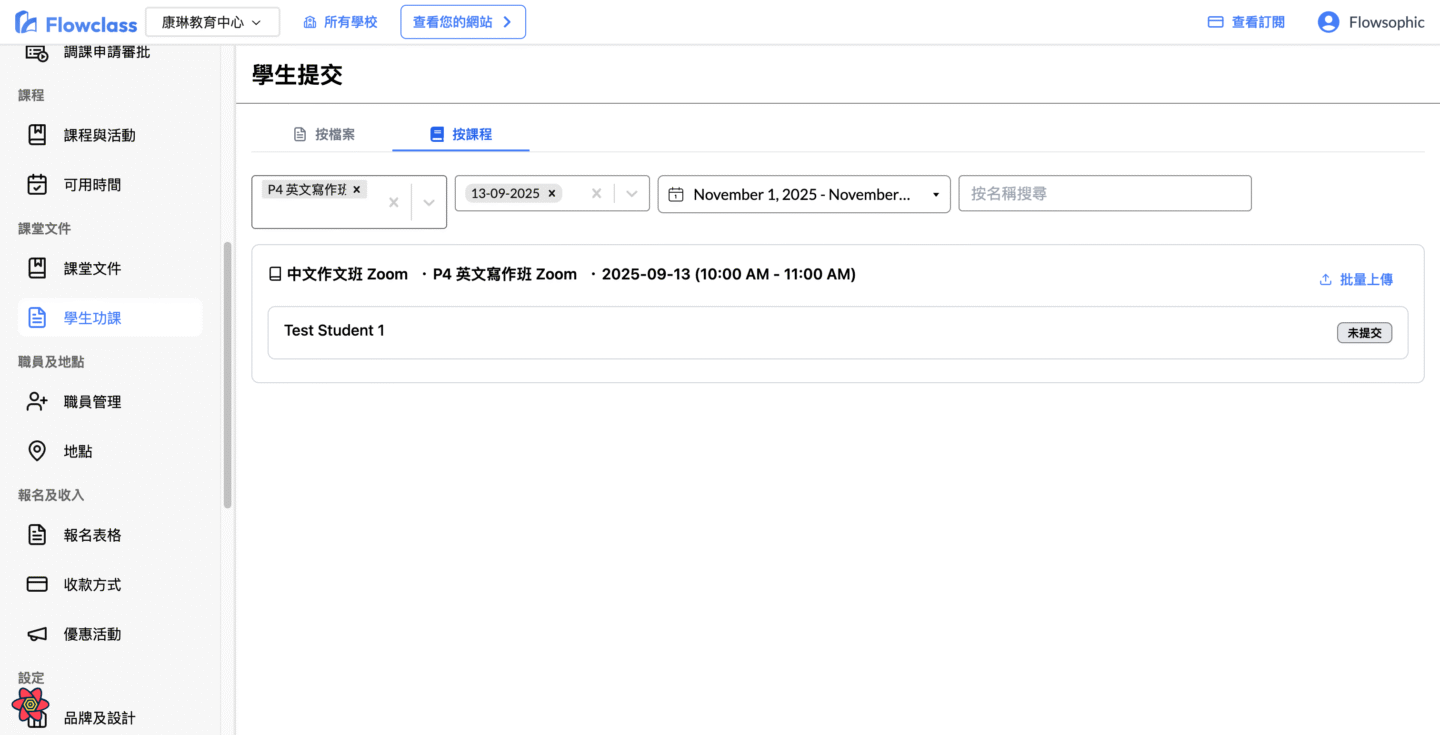The image size is (1440, 735).
Task: Select the 按課程 tab
Action: (x=461, y=134)
